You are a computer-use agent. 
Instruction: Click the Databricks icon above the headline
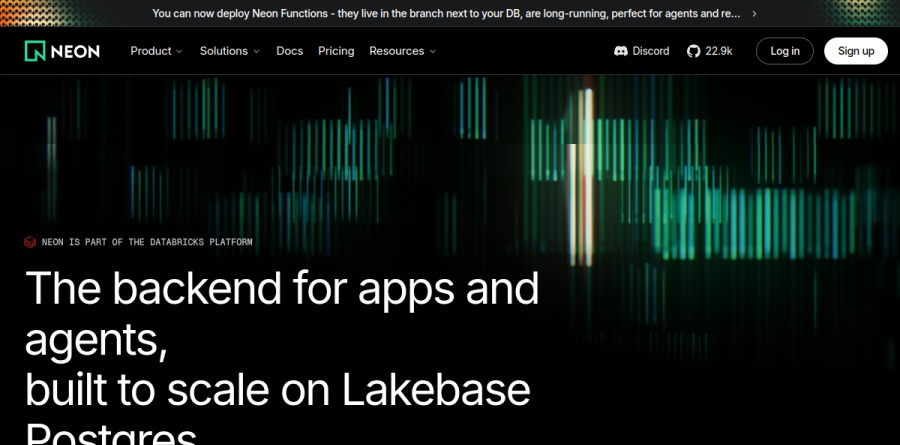30,242
